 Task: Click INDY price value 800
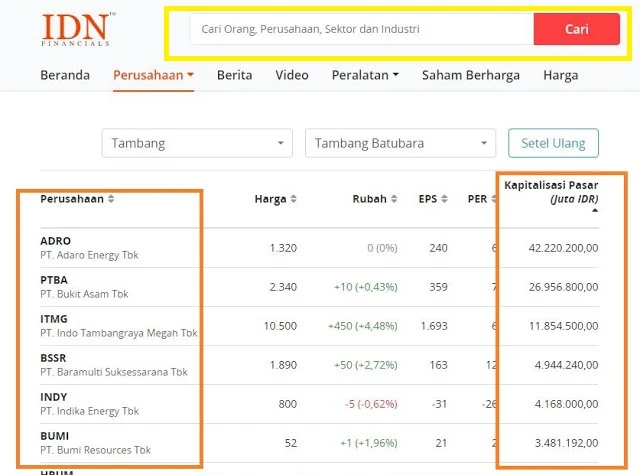click(288, 404)
